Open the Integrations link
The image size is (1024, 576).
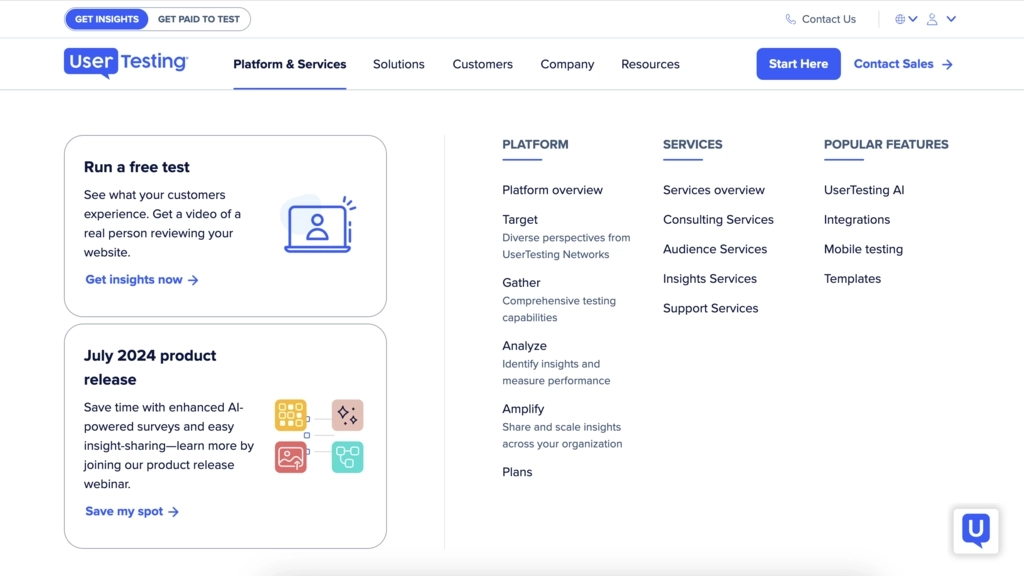857,219
